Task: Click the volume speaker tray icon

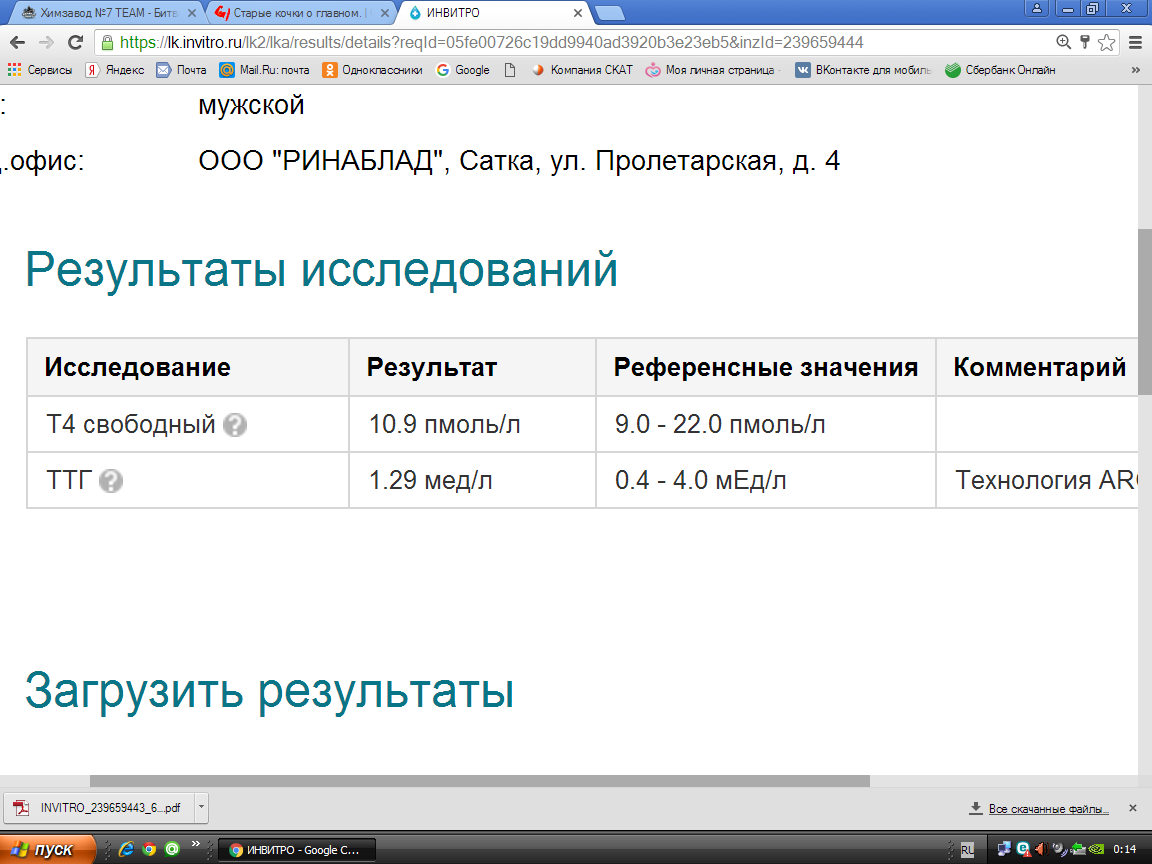Action: [x=1040, y=849]
